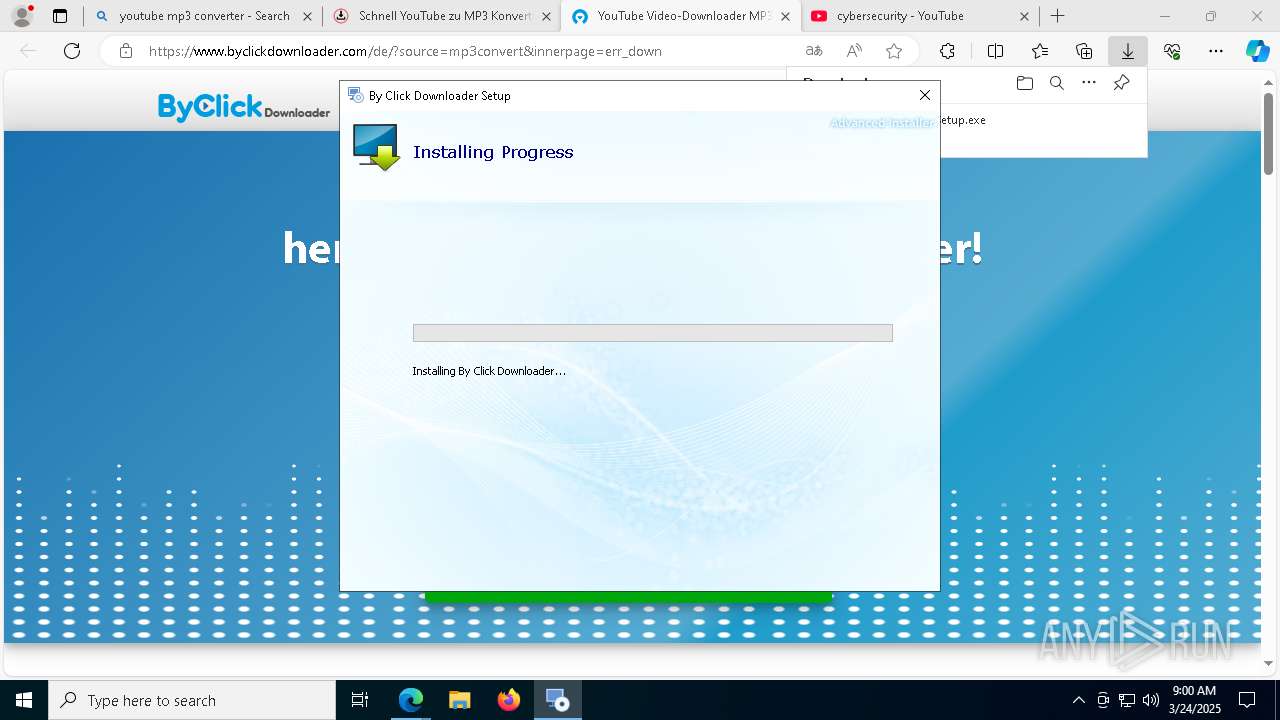
Task: Toggle the Downloads toolbar button
Action: pyautogui.click(x=1128, y=51)
